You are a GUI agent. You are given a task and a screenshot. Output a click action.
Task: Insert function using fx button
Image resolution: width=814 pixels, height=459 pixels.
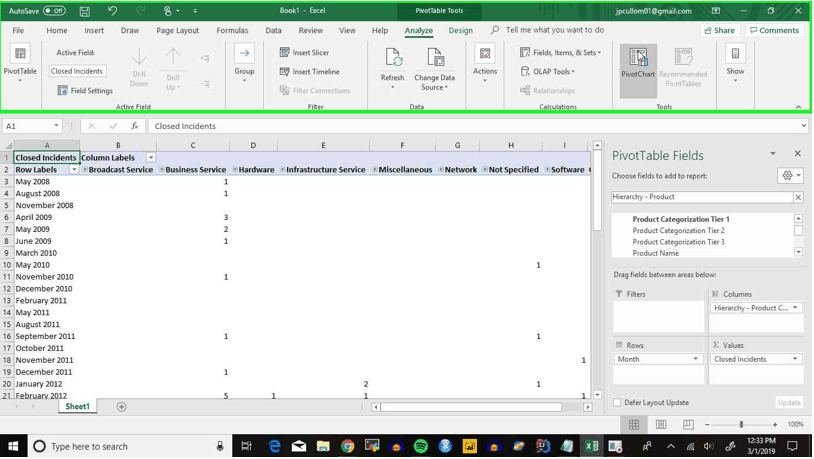tap(134, 126)
